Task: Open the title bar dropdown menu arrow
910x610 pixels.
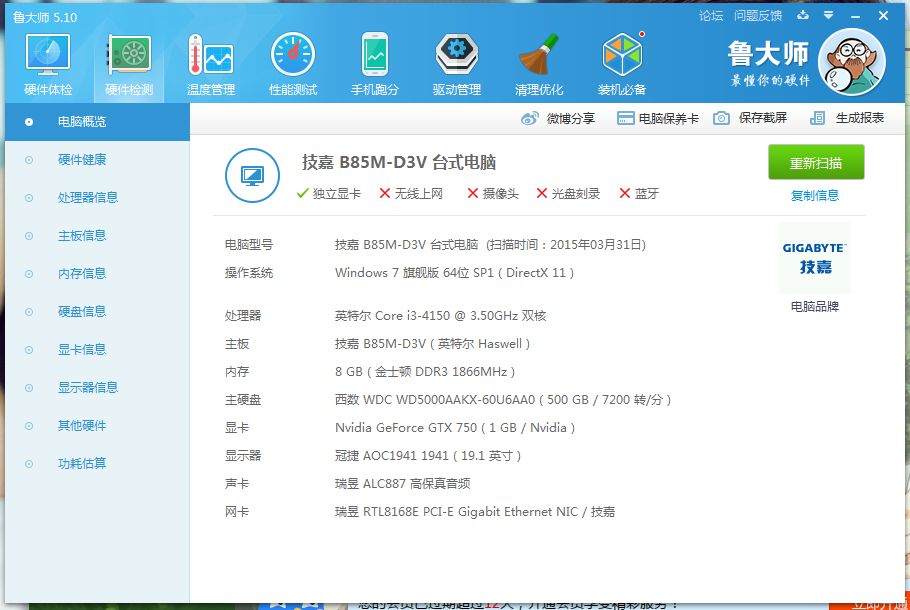Action: [829, 15]
